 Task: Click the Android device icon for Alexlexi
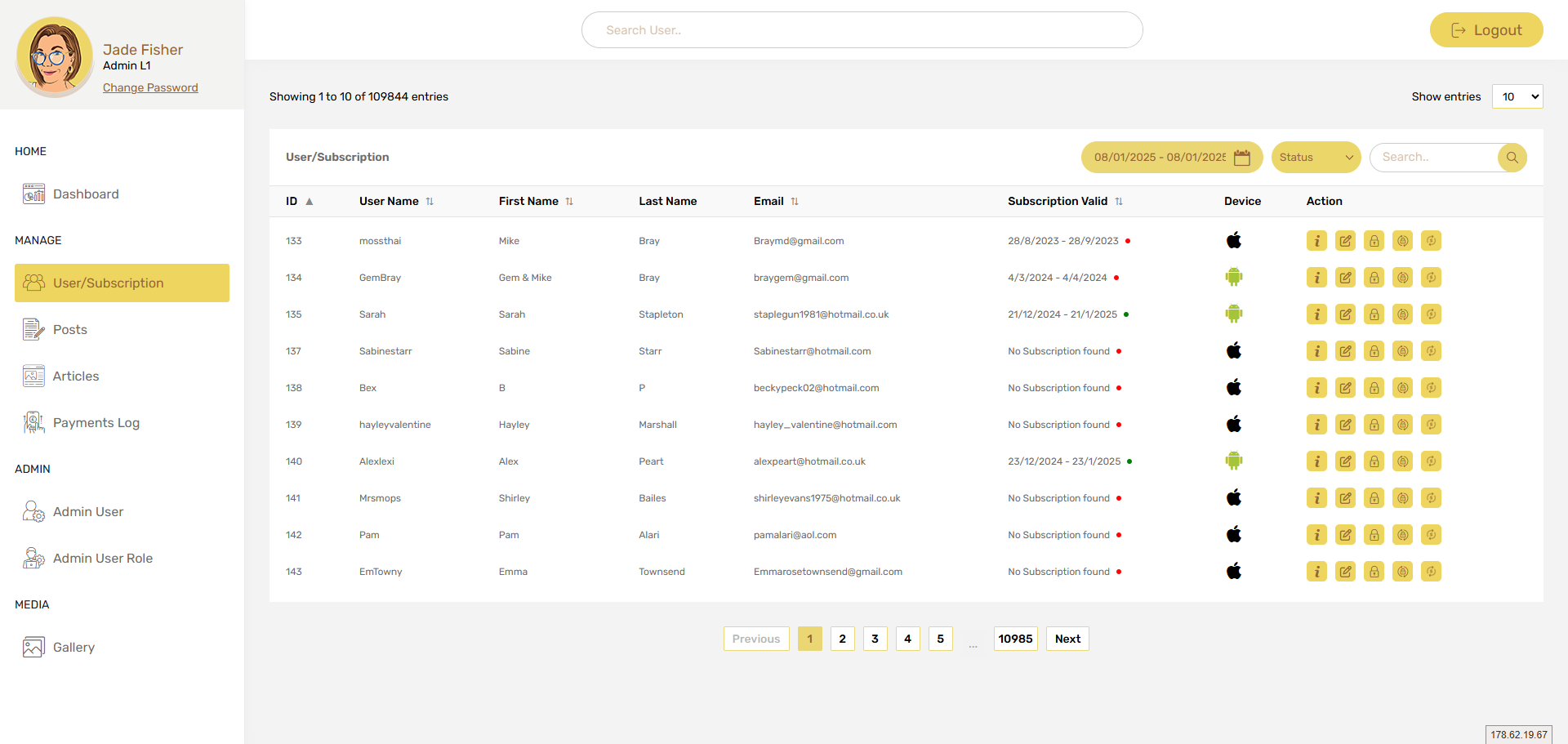1234,461
